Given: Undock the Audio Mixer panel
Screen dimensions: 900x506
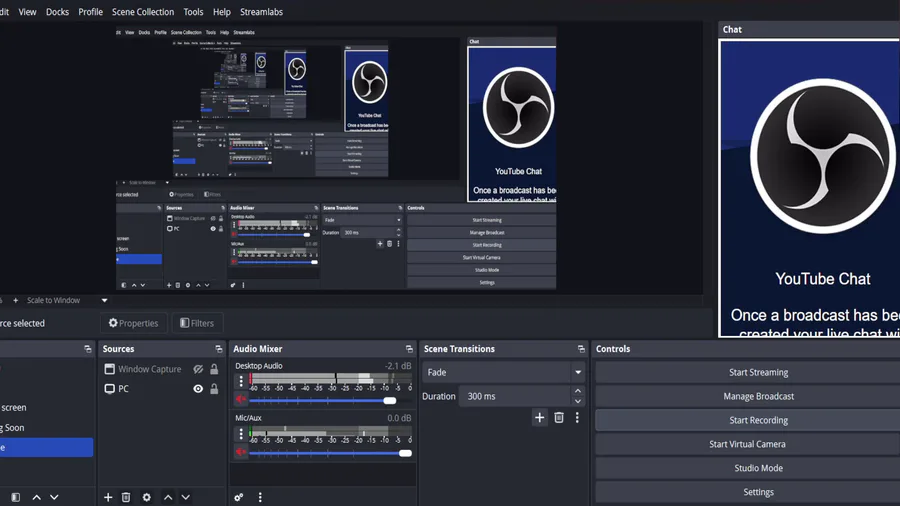Looking at the screenshot, I should [409, 349].
